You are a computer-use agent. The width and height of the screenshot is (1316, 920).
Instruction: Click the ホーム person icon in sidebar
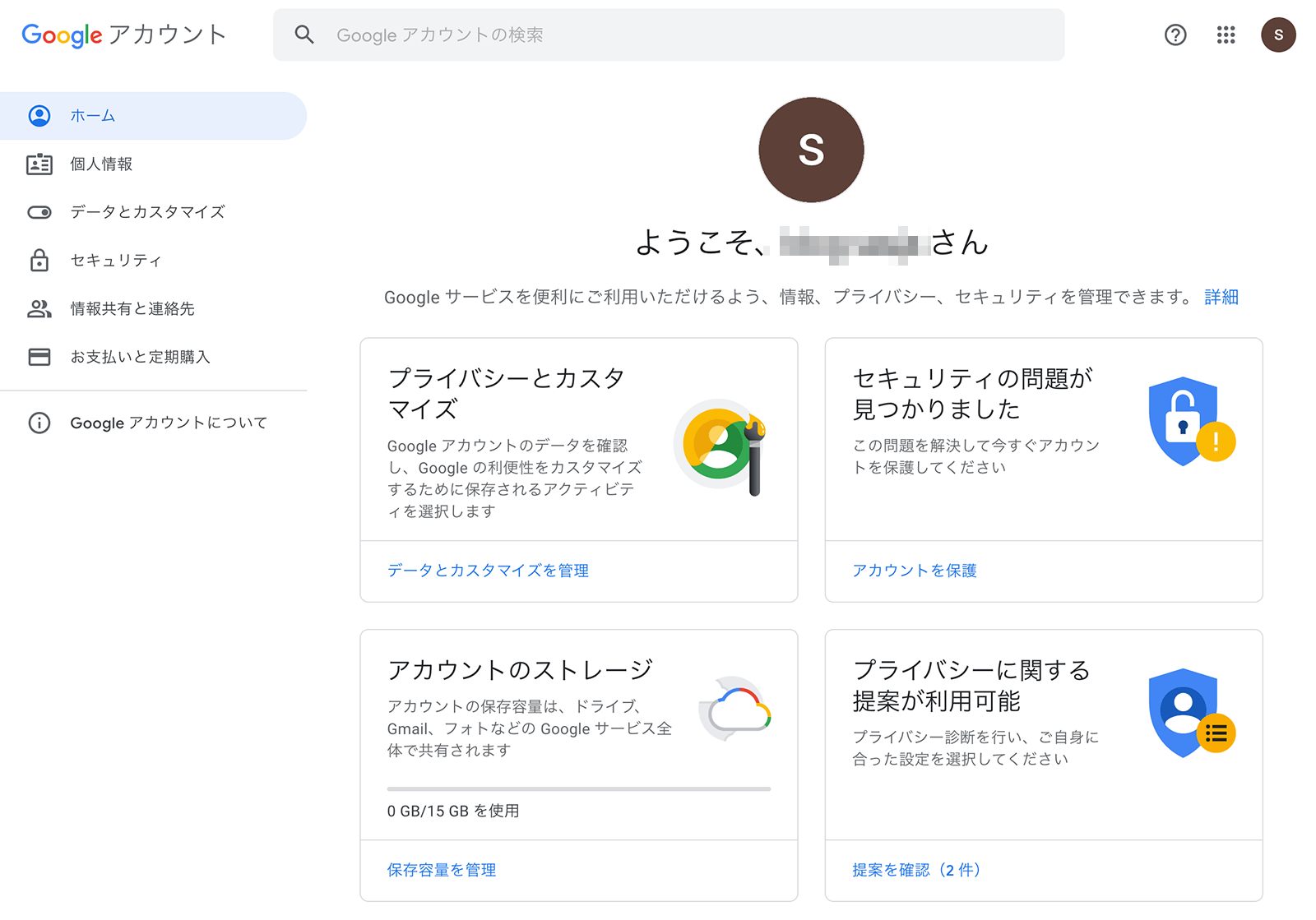(39, 116)
